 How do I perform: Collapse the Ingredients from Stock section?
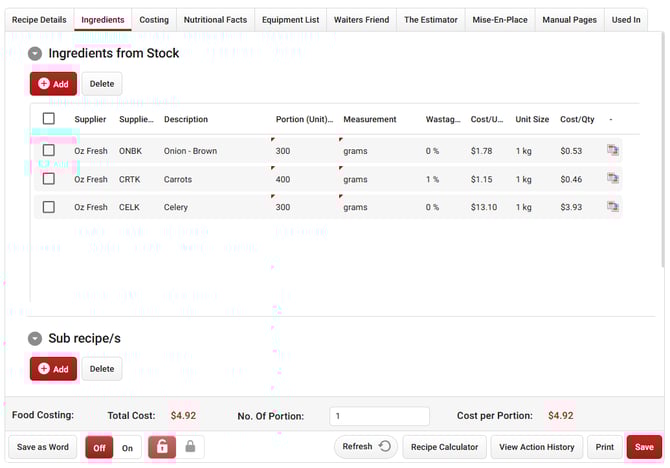(x=35, y=54)
